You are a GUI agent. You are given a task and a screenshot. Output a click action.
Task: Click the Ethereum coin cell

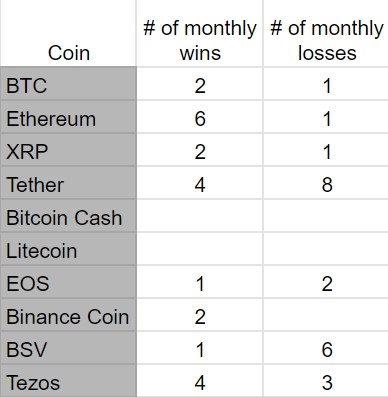pyautogui.click(x=68, y=117)
